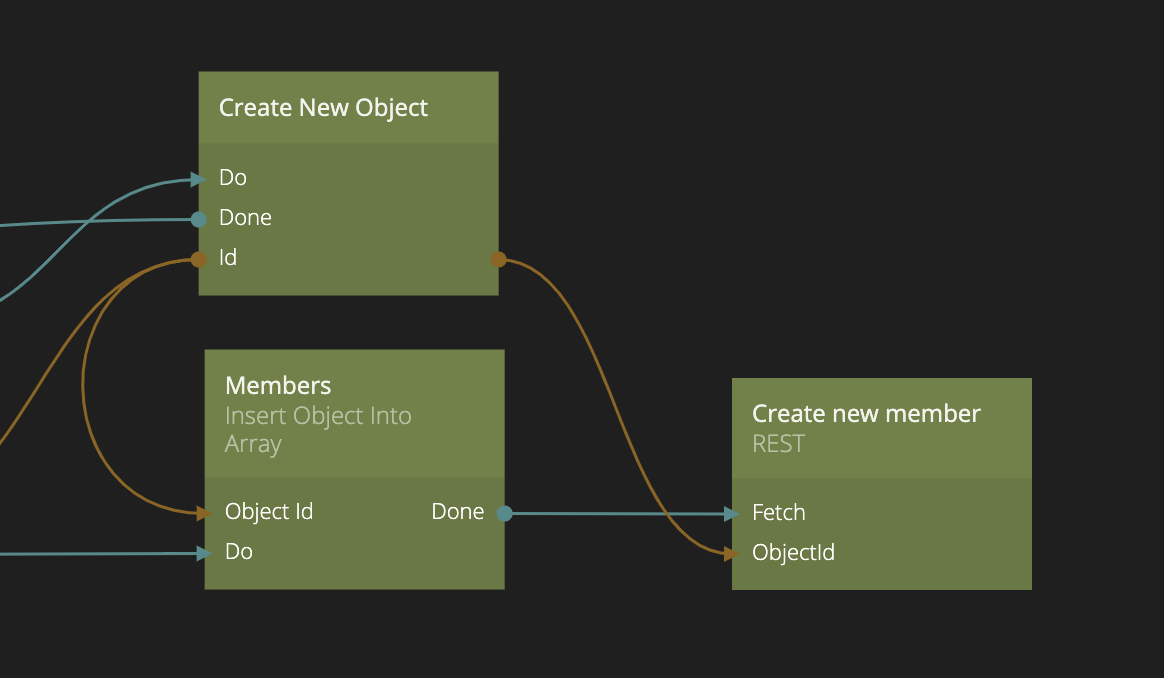Click the brown output dot on Create New Object's right edge
The height and width of the screenshot is (678, 1164).
498,259
